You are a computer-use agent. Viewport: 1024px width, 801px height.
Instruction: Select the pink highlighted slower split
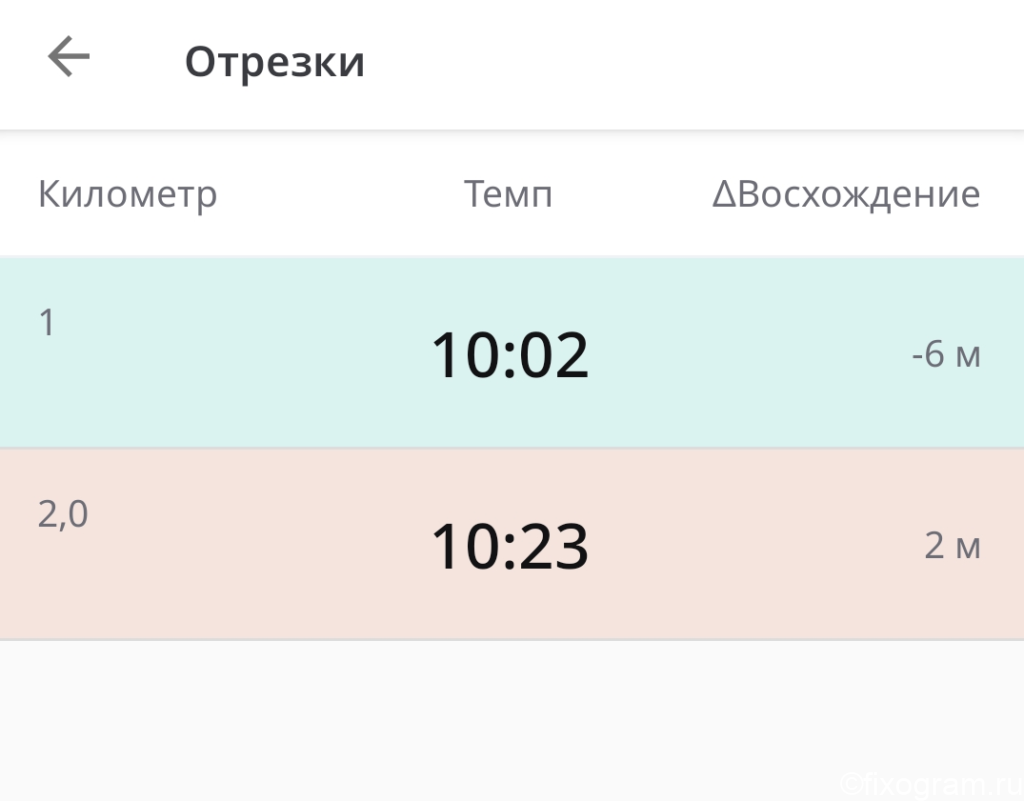click(512, 544)
